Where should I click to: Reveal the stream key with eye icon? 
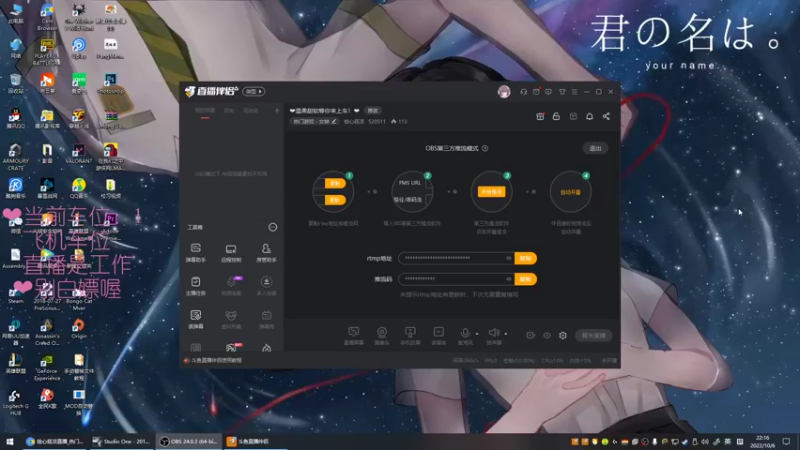pos(509,279)
